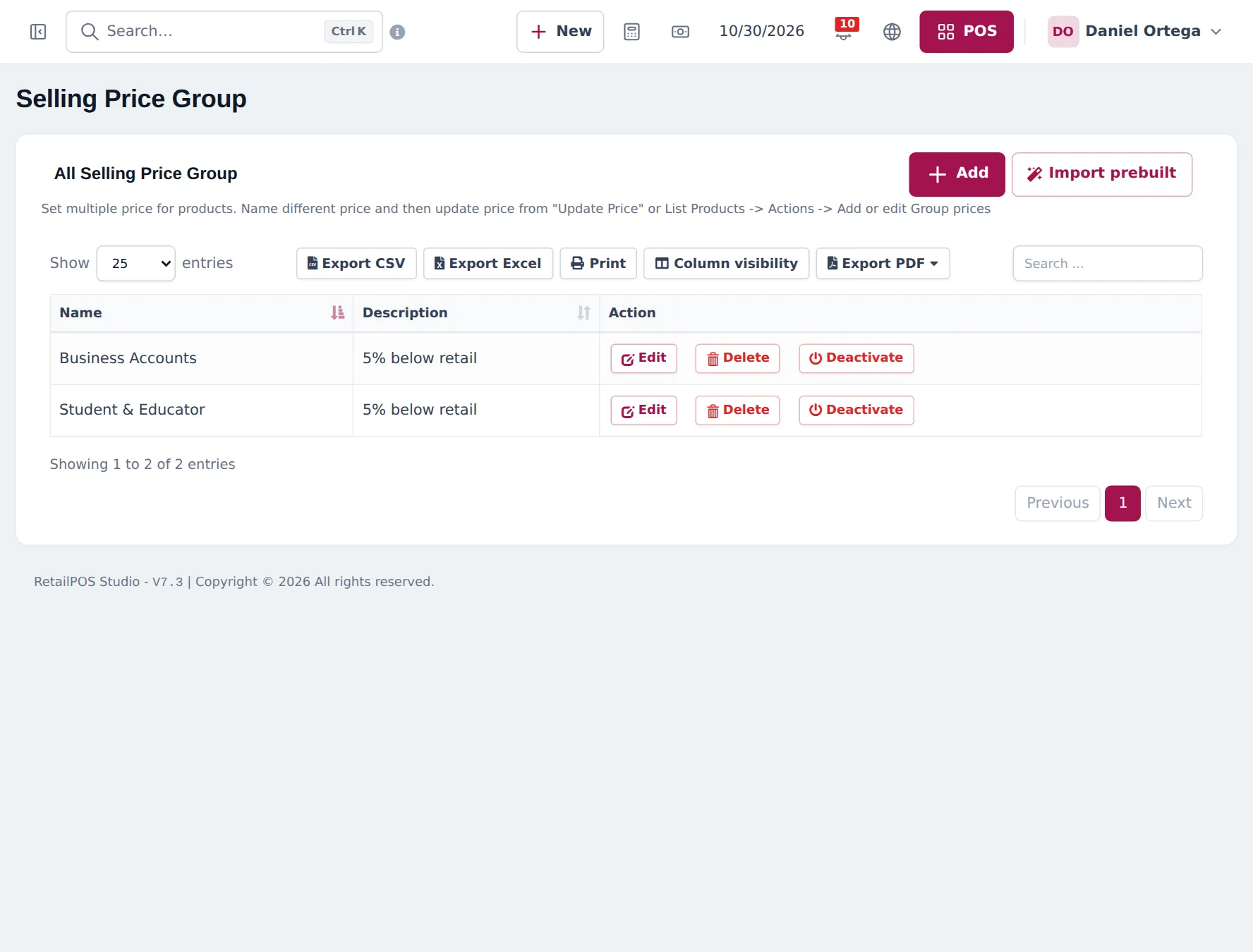Open the Show 25 entries dropdown
1253x952 pixels.
click(x=135, y=263)
